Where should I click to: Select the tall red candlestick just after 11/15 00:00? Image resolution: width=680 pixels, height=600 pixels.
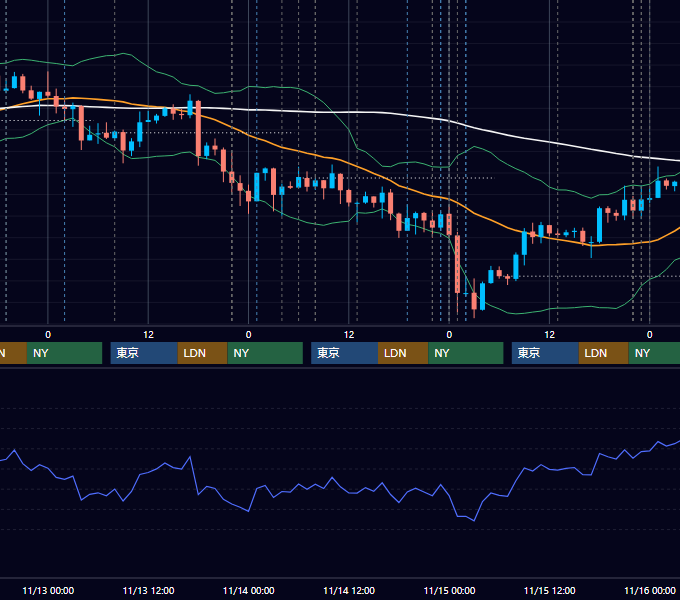pos(458,264)
